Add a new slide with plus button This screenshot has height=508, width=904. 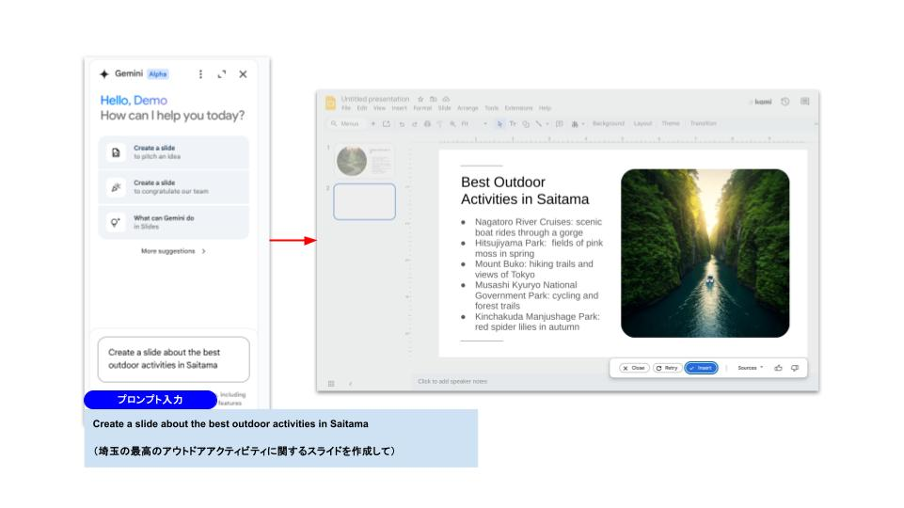[x=373, y=124]
